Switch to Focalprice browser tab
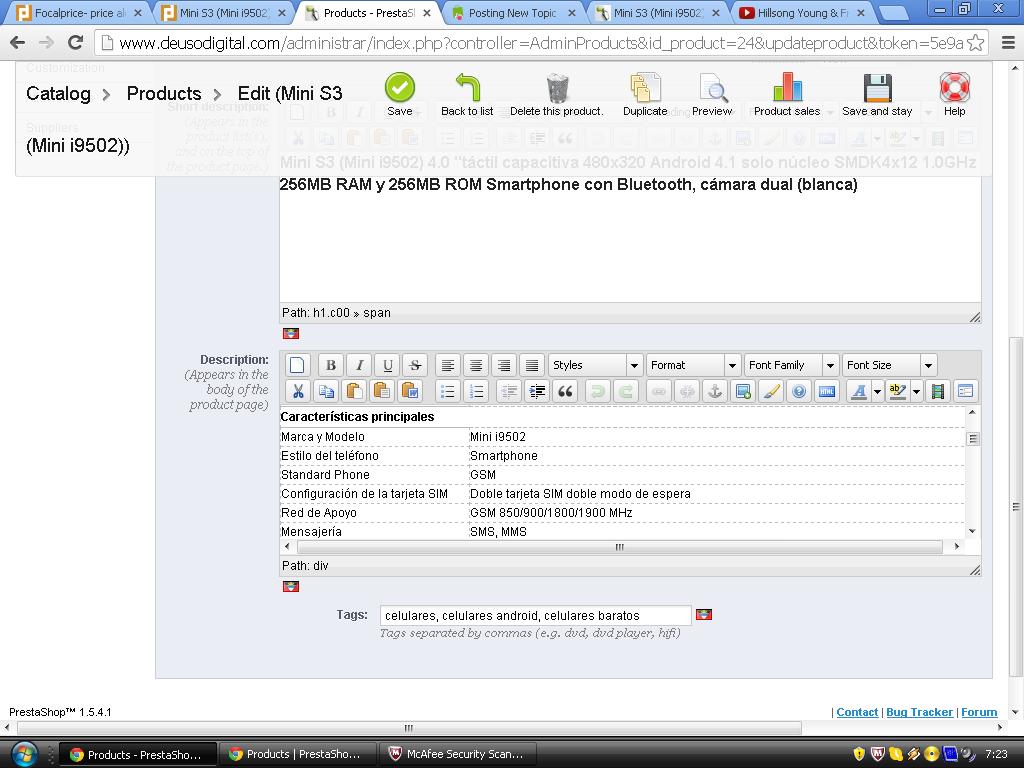This screenshot has width=1024, height=768. [78, 13]
